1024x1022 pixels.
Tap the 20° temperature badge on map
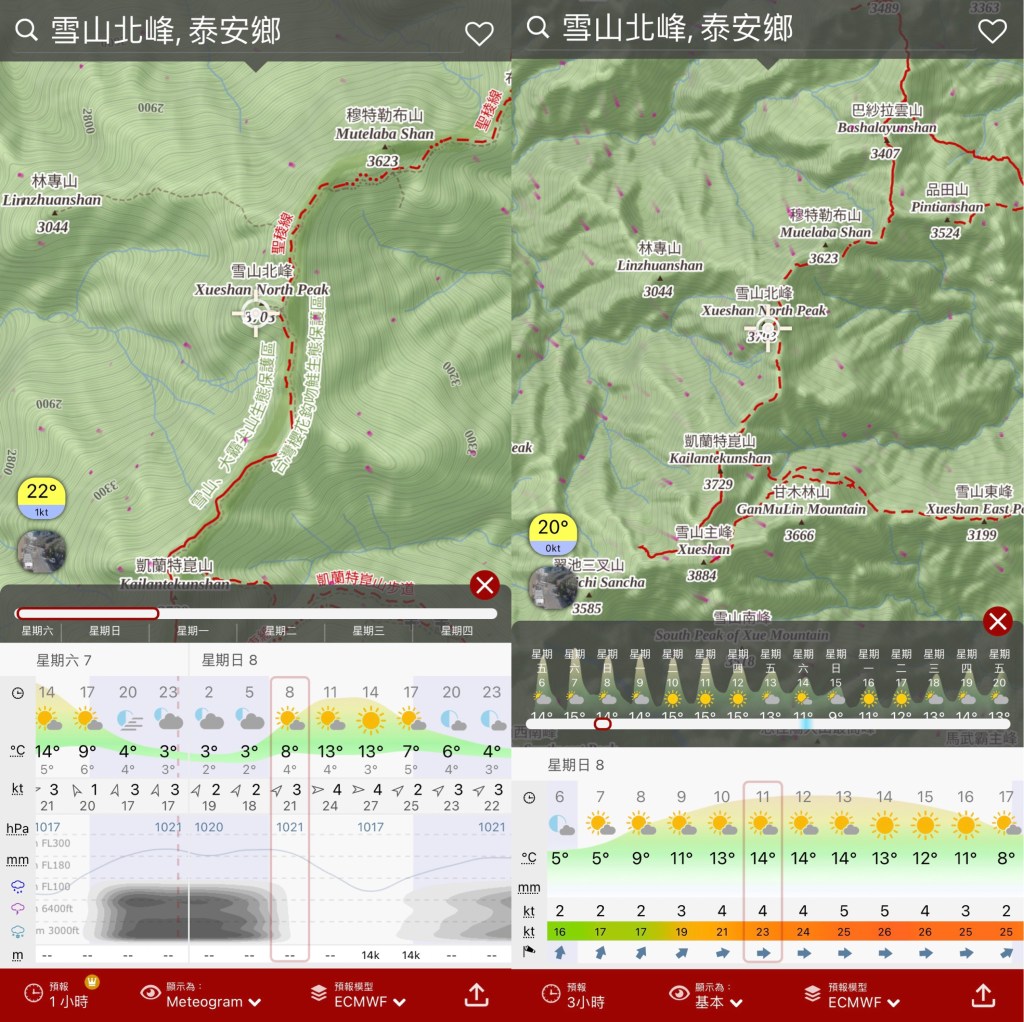click(x=552, y=534)
